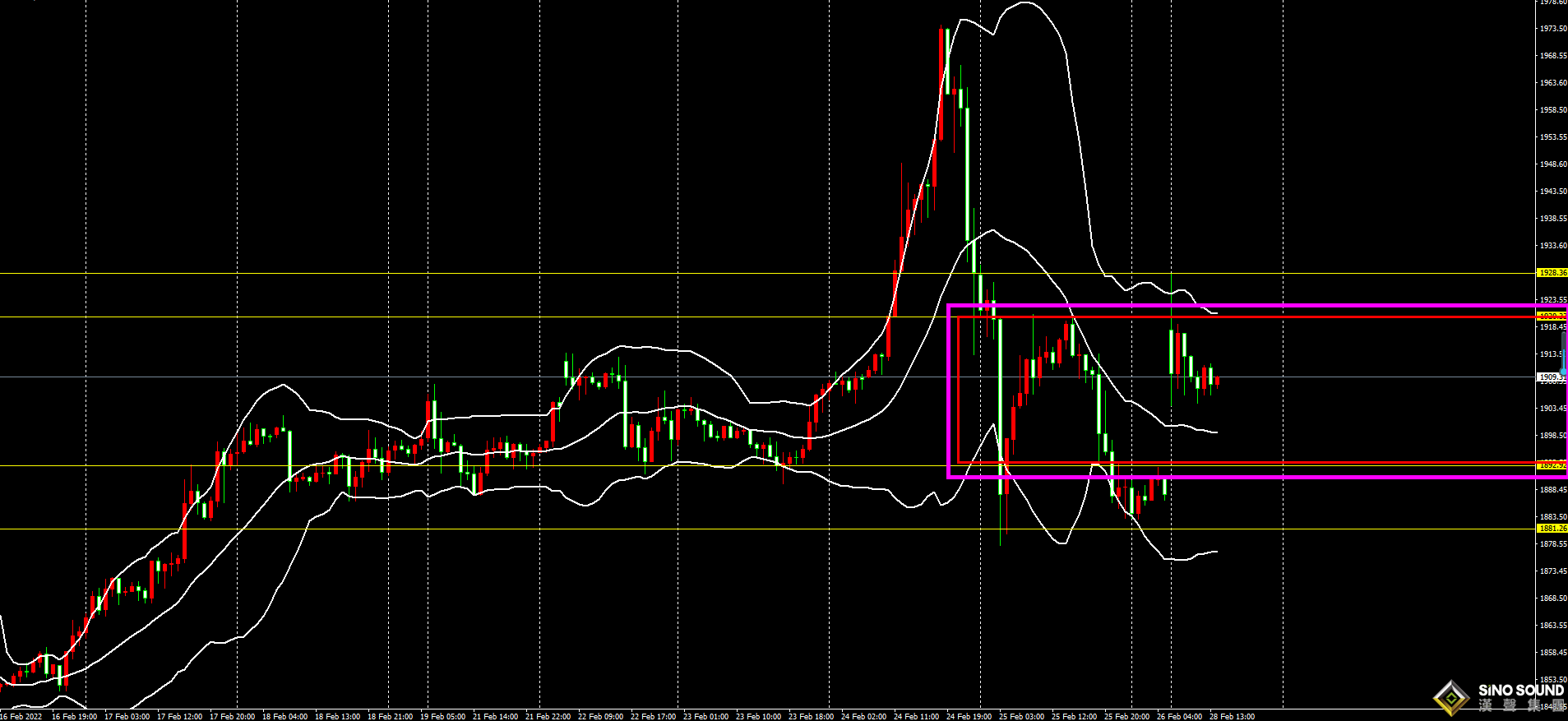1568x721 pixels.
Task: Click the 1933.60 price scale label
Action: click(x=1552, y=246)
